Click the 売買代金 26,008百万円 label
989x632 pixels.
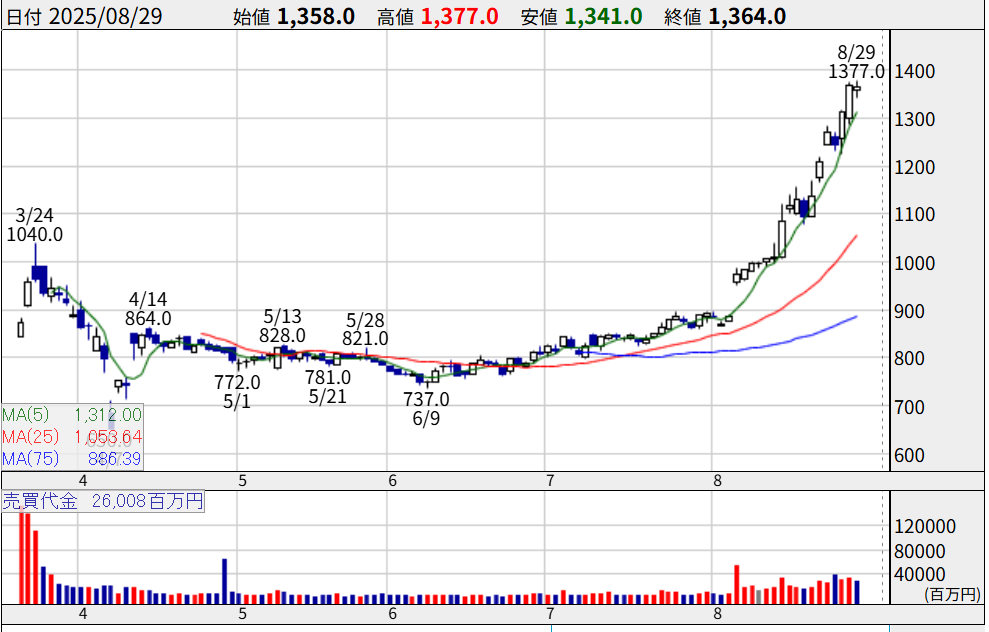tap(103, 501)
